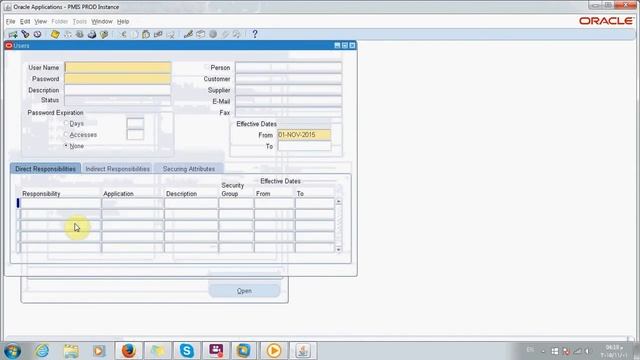Select Accesses password expiration option

(66, 134)
